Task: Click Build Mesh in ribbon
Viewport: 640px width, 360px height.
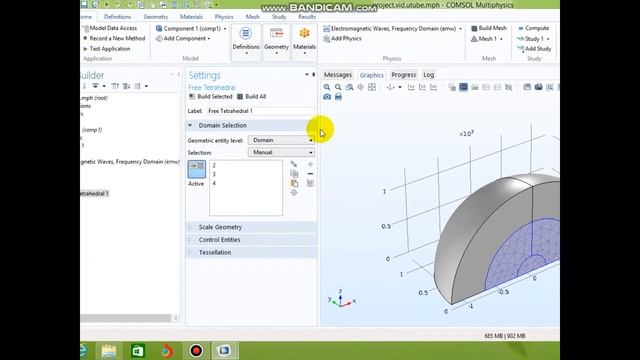Action: pyautogui.click(x=489, y=28)
